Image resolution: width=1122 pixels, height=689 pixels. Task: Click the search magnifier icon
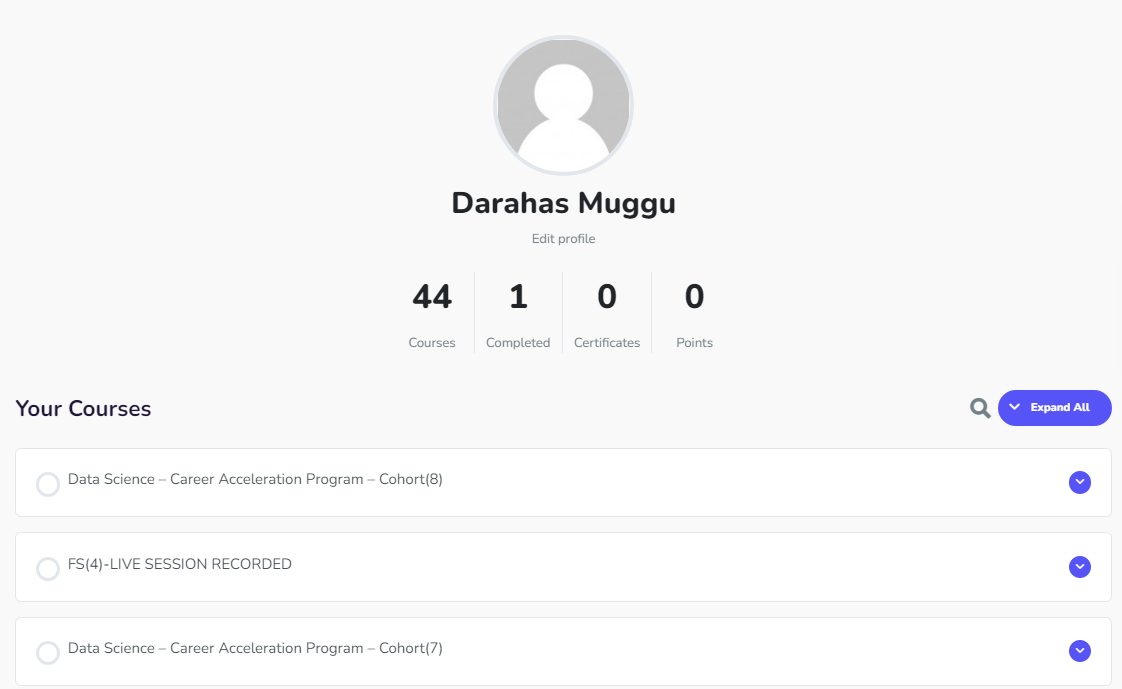pyautogui.click(x=980, y=408)
